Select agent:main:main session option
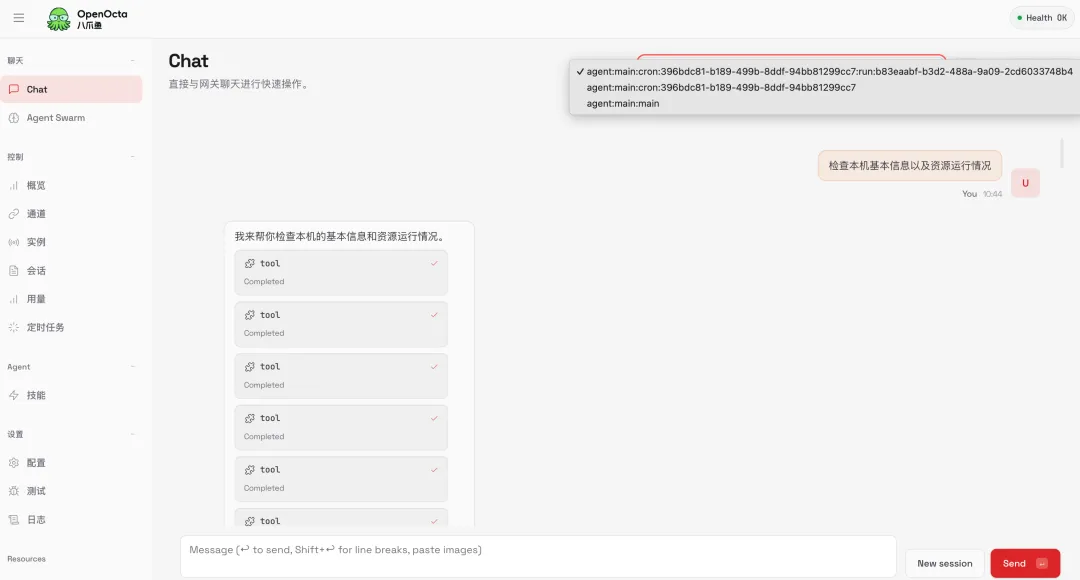 (x=623, y=103)
